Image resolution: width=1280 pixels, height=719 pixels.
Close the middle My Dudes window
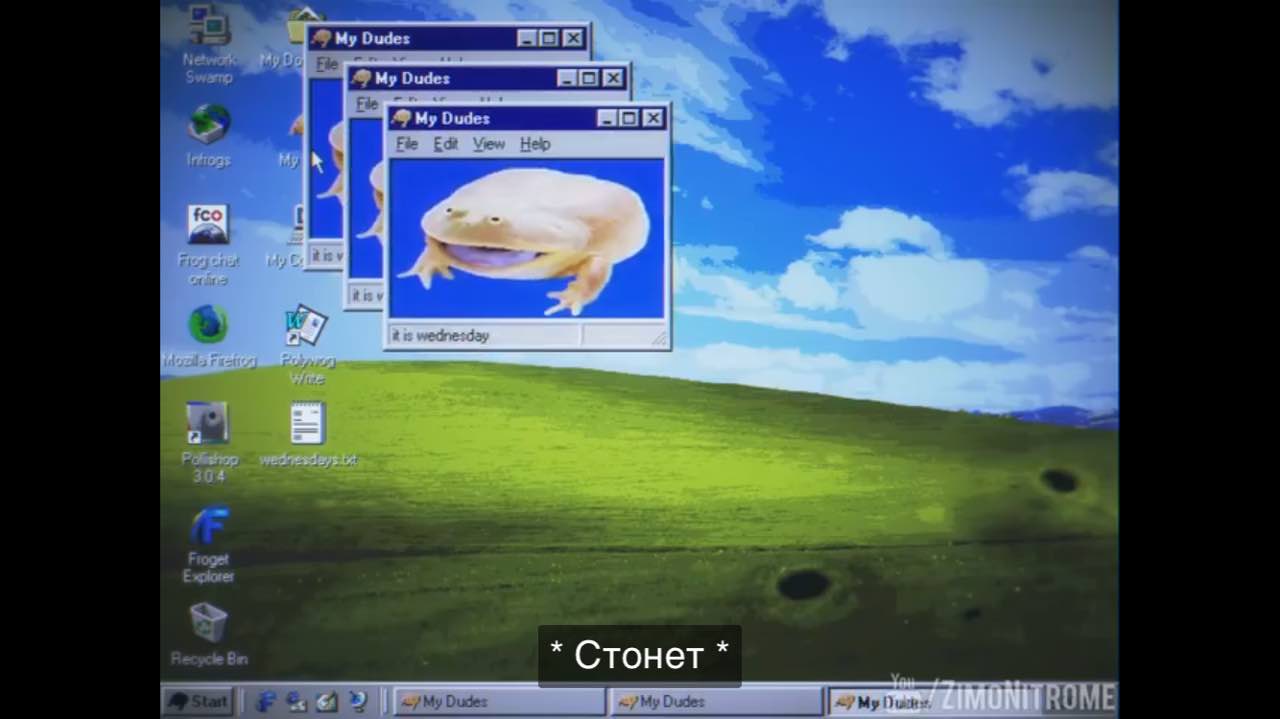coord(613,78)
